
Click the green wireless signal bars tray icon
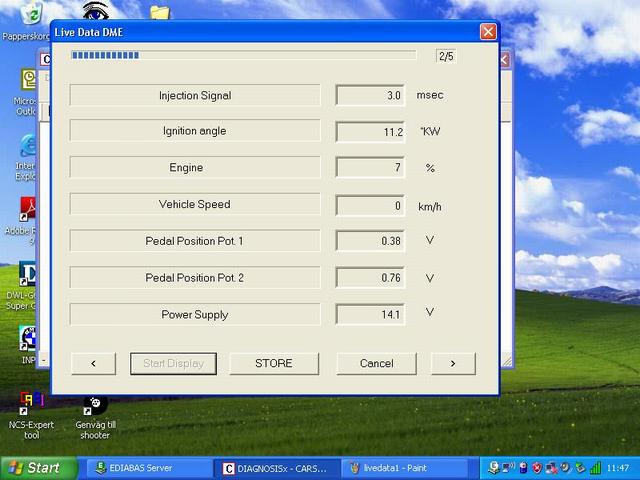597,468
